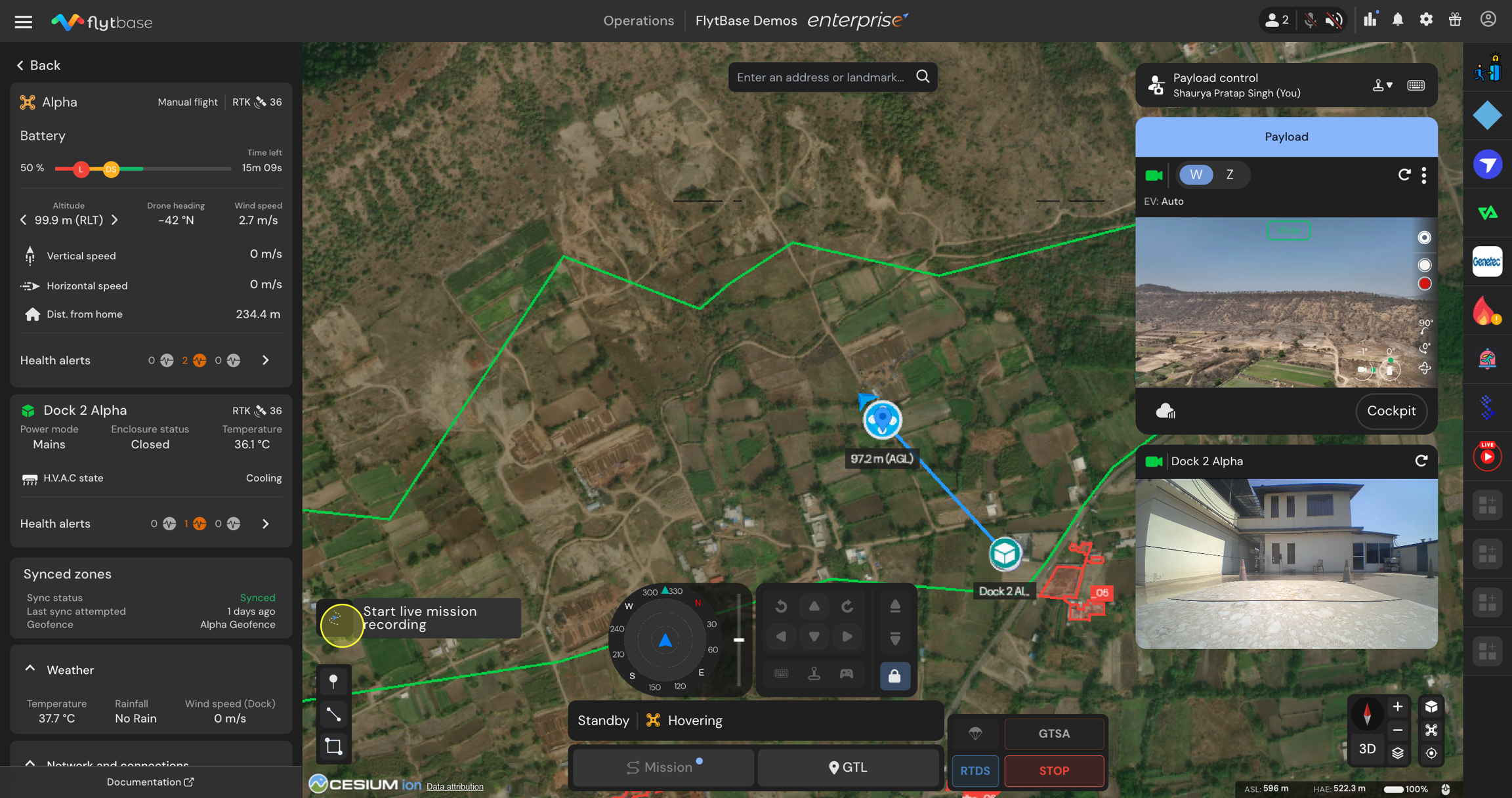Toggle the flight controls lock
Screen dimensions: 1512x798
894,676
